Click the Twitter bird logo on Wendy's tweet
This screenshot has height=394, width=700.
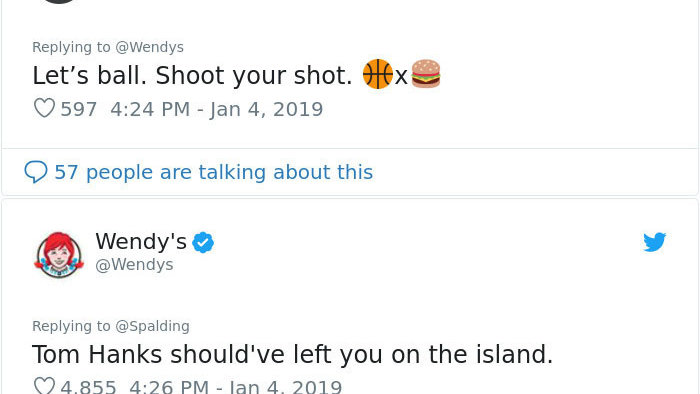[654, 242]
